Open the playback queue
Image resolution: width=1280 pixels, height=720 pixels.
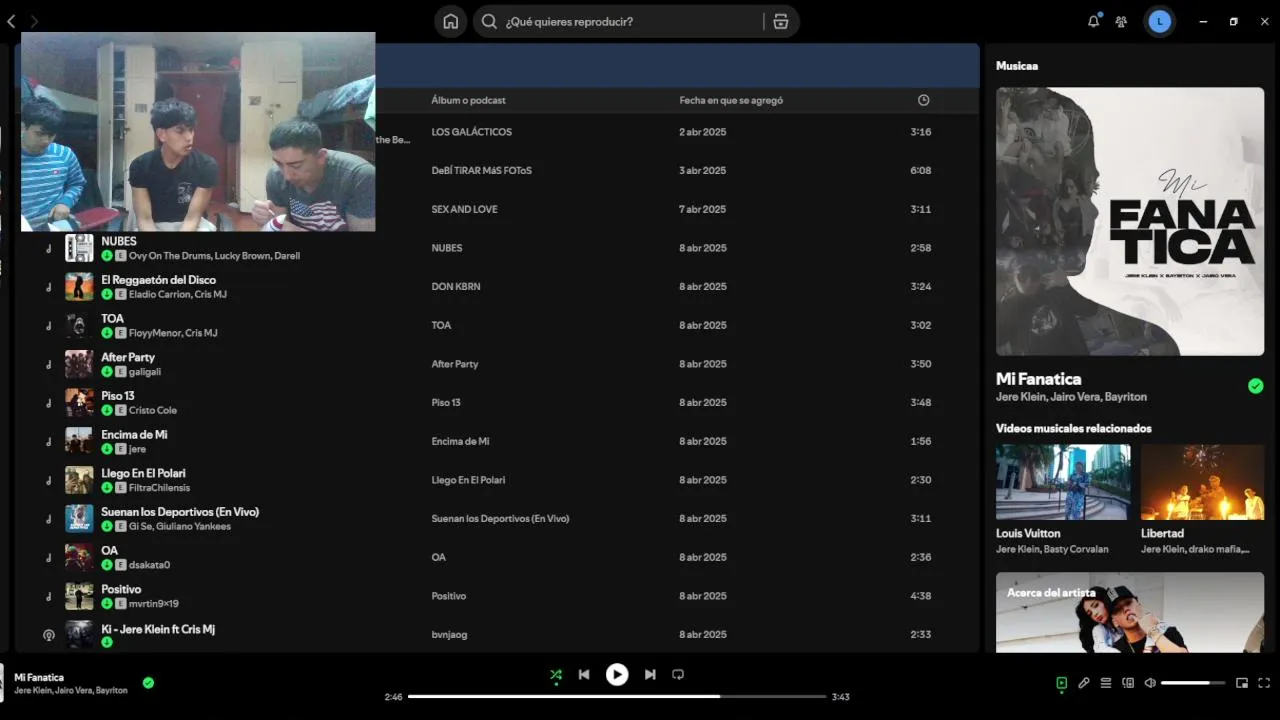[1106, 683]
